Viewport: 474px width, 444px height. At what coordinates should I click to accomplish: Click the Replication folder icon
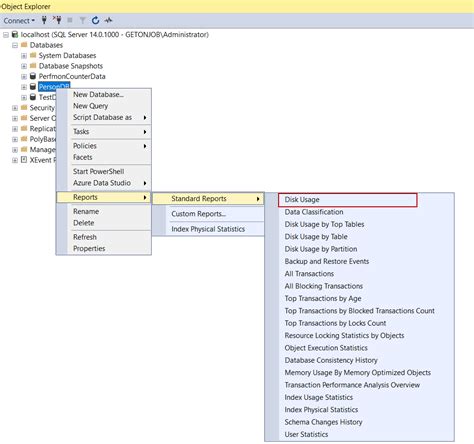(24, 128)
